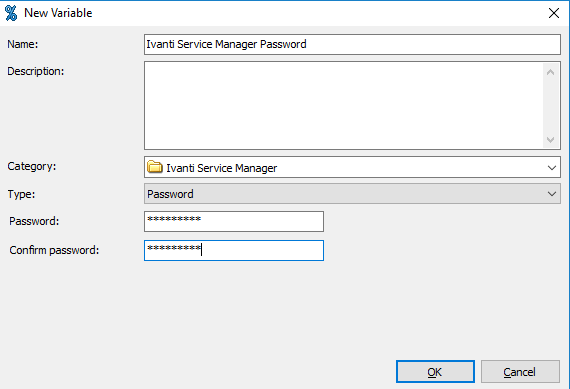Viewport: 570px width, 389px height.
Task: Click the "Type:" label
Action: pos(21,194)
